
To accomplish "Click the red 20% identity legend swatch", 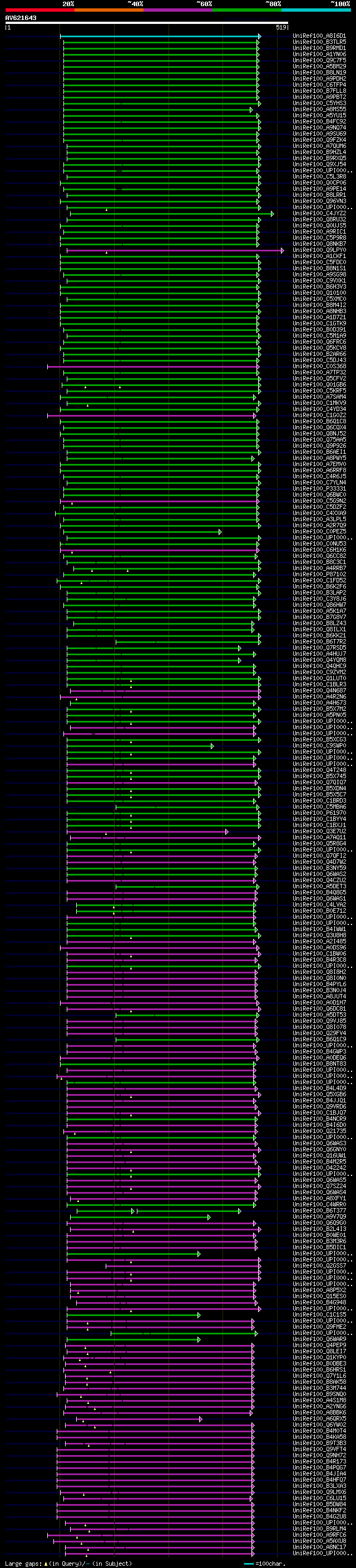I will click(x=40, y=11).
